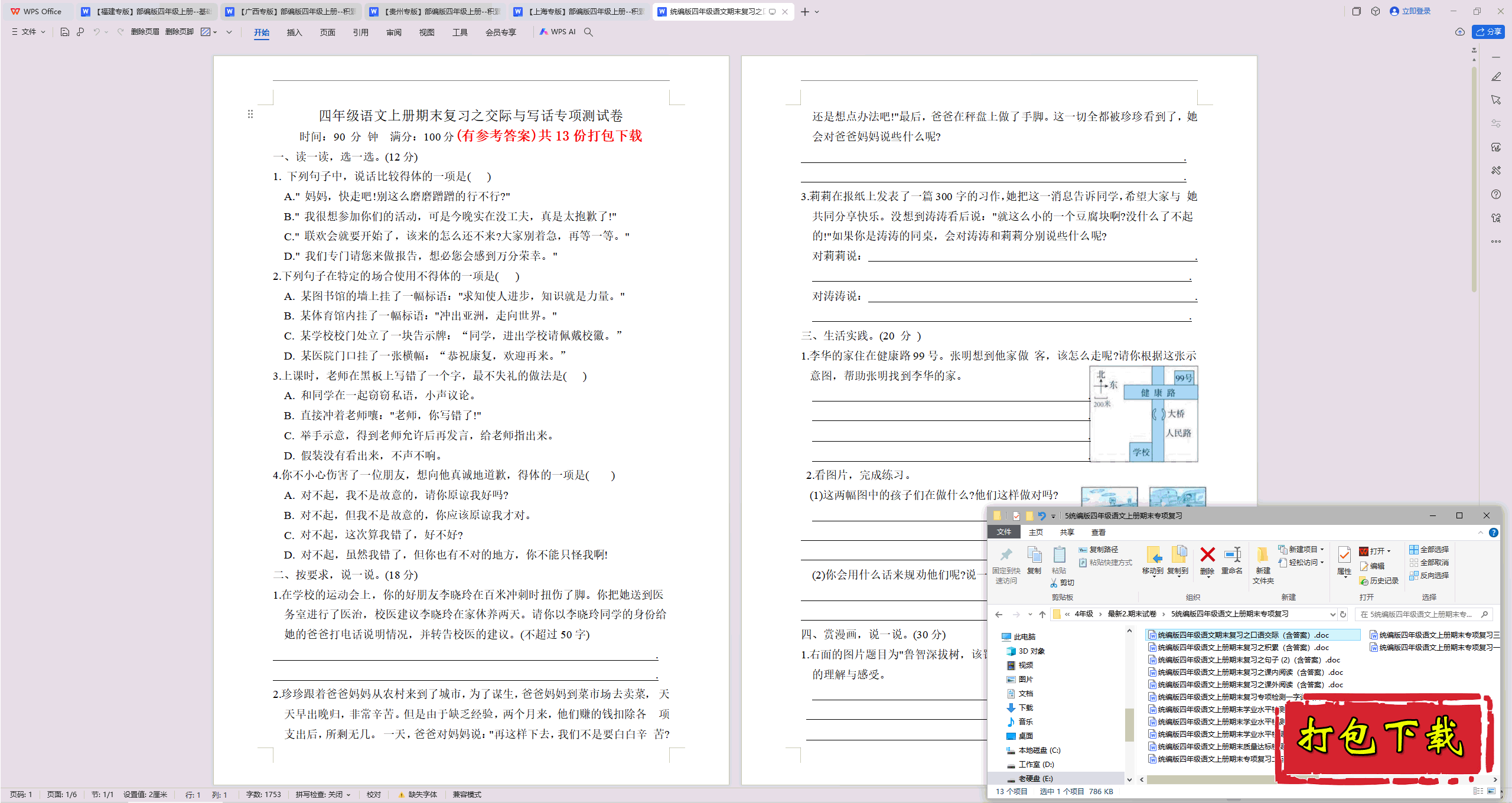The image size is (1512, 803).
Task: Click 历史记录 in Explorer ribbon
Action: pyautogui.click(x=1379, y=581)
